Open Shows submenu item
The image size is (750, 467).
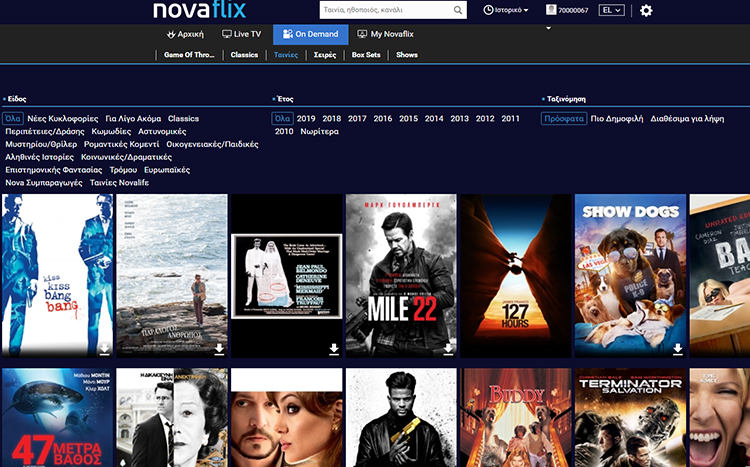407,55
